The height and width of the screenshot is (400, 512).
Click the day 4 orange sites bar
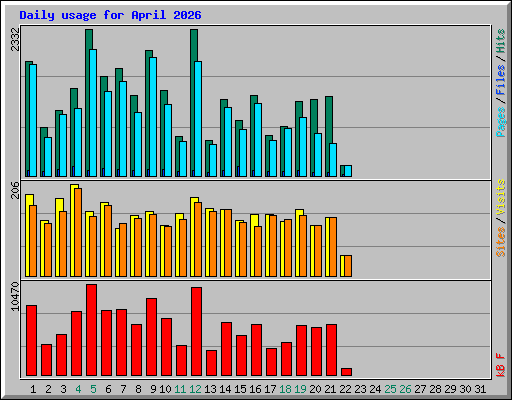[78, 232]
